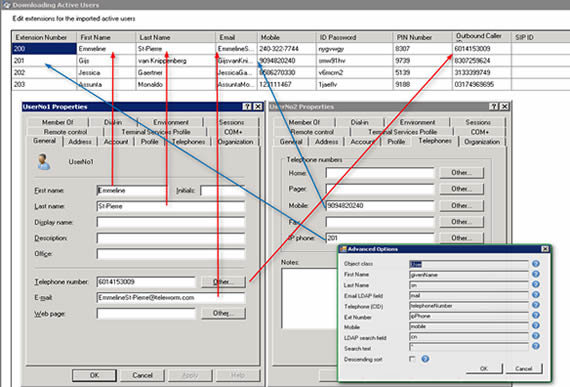Select COM+ tab in UserNo2 Properties
The image size is (570, 387).
(x=480, y=132)
